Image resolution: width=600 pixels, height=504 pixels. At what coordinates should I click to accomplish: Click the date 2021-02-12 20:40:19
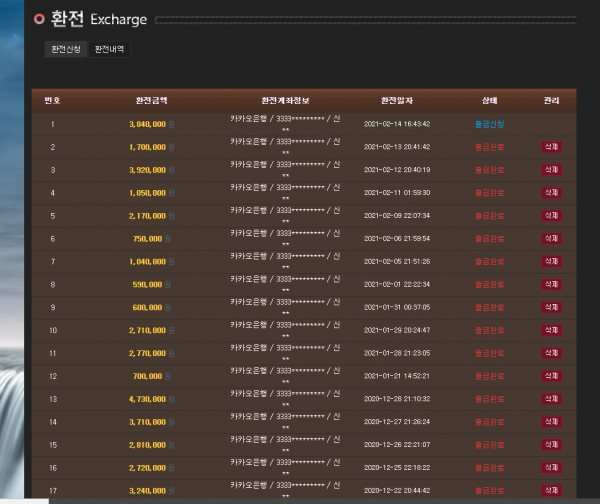pos(397,170)
